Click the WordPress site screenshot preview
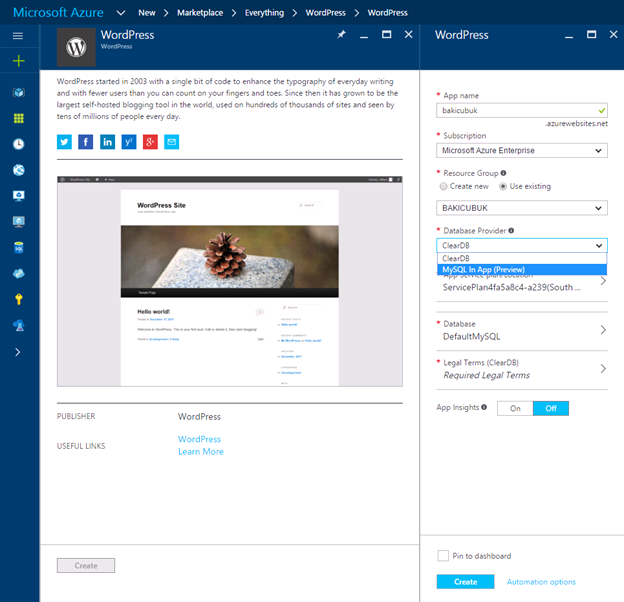Screen dimensions: 624x602 [230, 281]
